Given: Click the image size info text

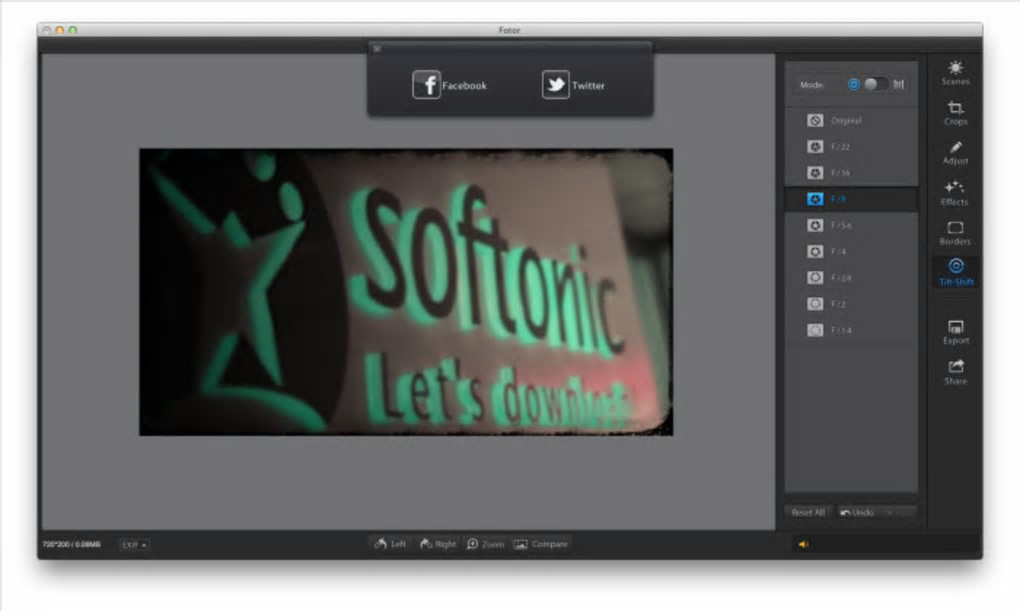Looking at the screenshot, I should pos(72,545).
